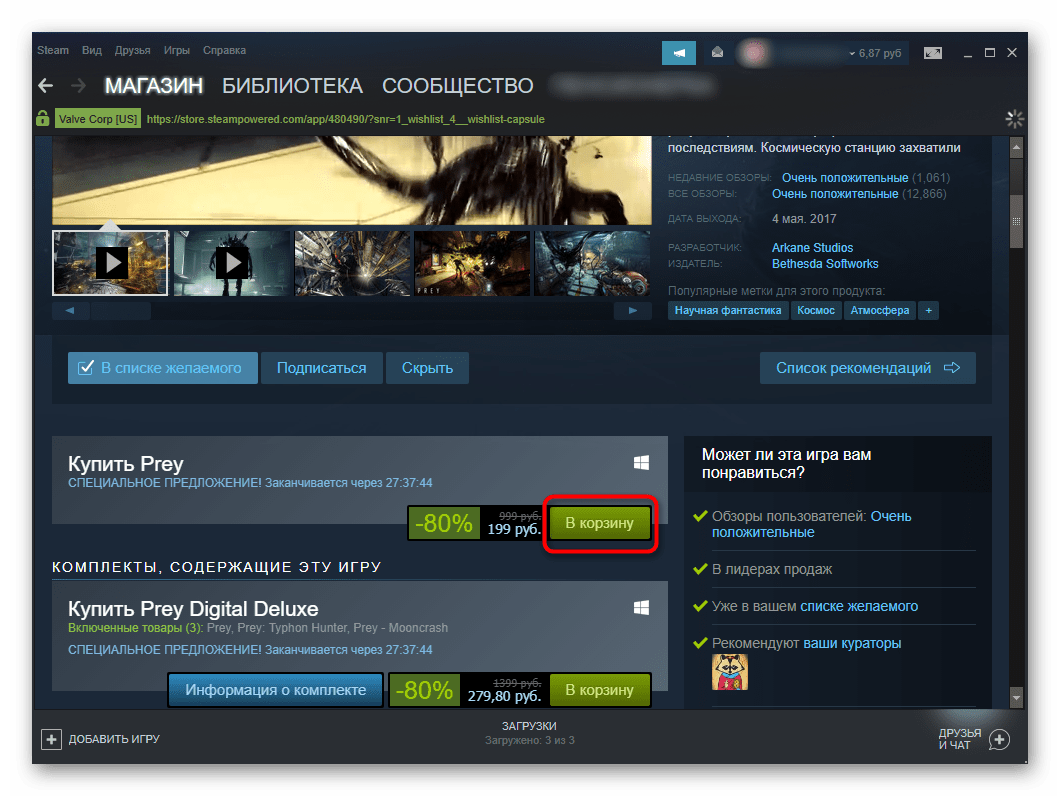
Task: Click Windows icon in Prey Digital Deluxe box
Action: click(x=642, y=607)
